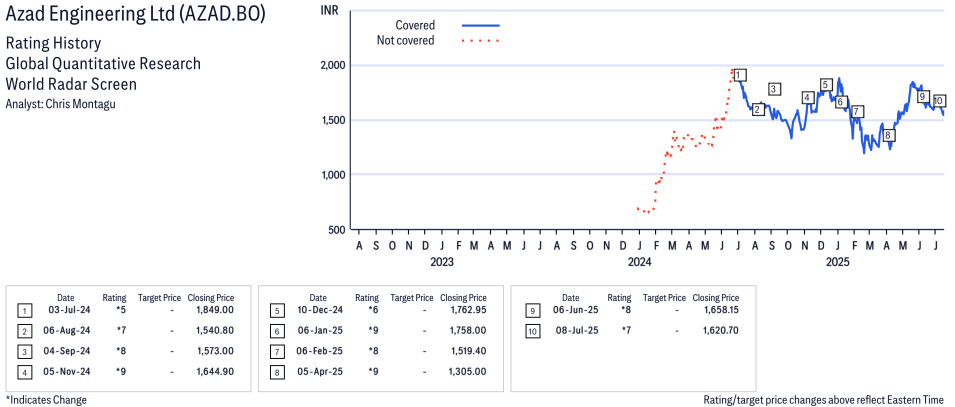Click closing price 1,573.00
955x407 pixels.
tap(214, 351)
